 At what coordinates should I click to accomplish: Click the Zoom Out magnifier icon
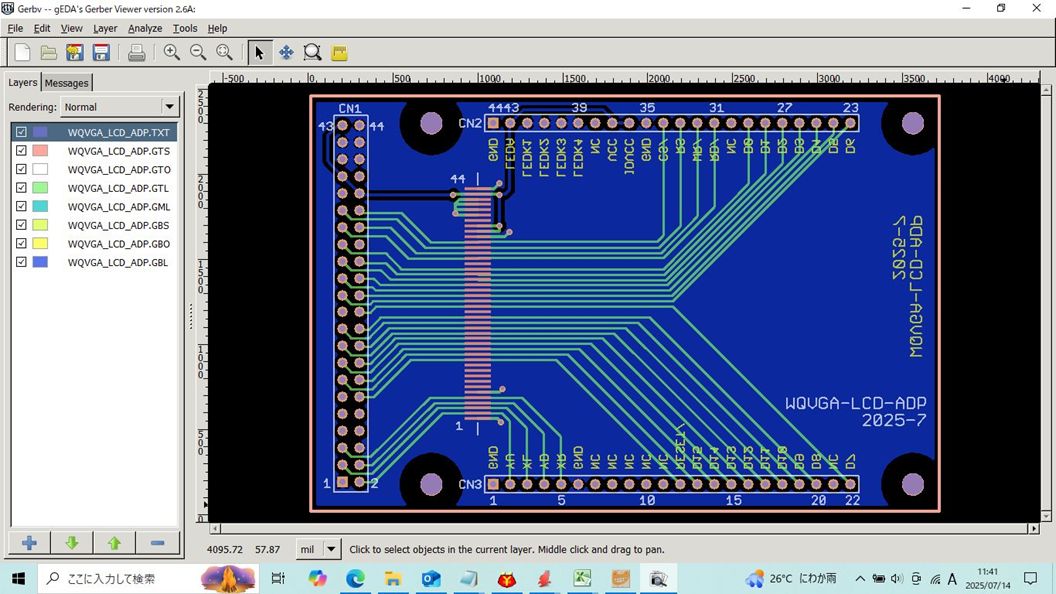[198, 53]
